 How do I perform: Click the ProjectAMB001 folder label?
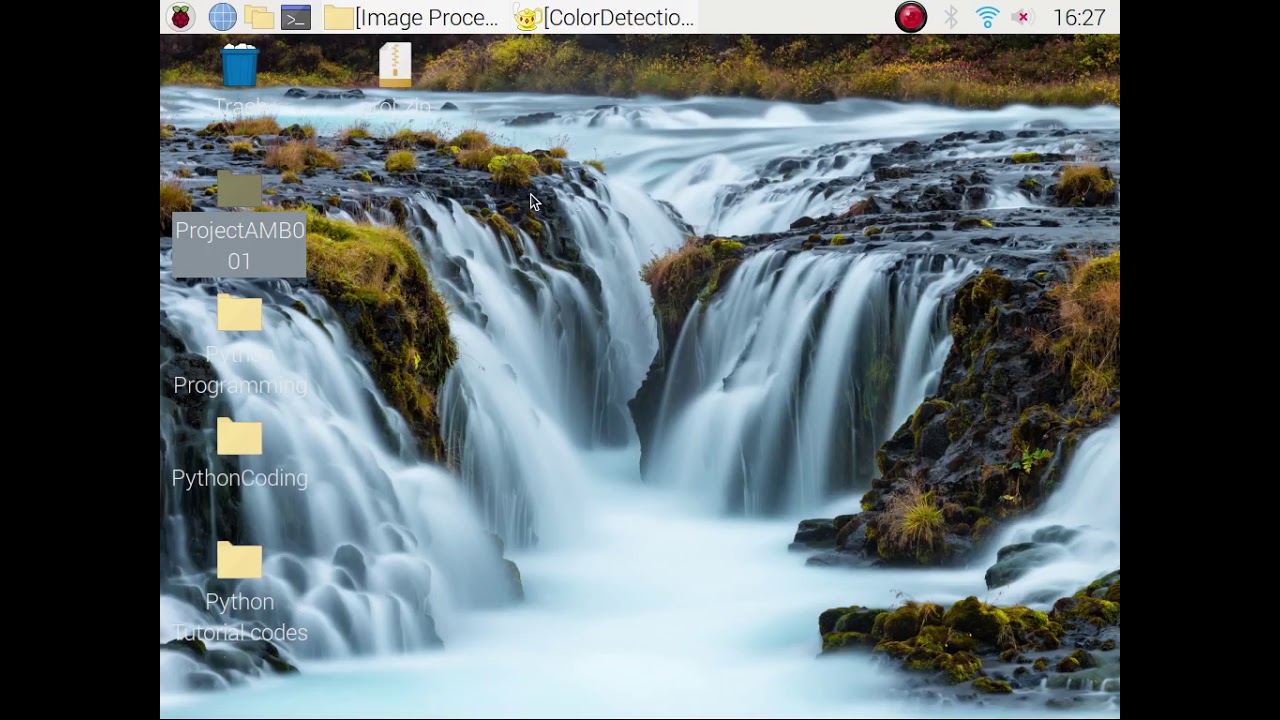pyautogui.click(x=240, y=245)
